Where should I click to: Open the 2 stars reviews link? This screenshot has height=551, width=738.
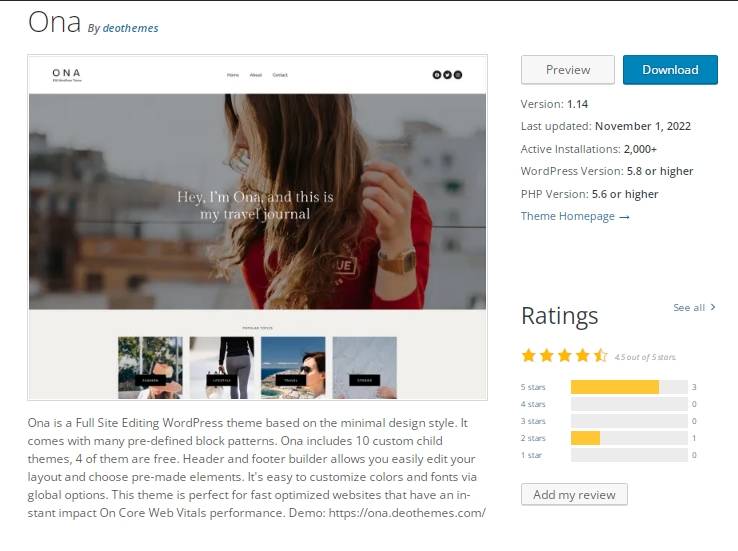pos(533,438)
